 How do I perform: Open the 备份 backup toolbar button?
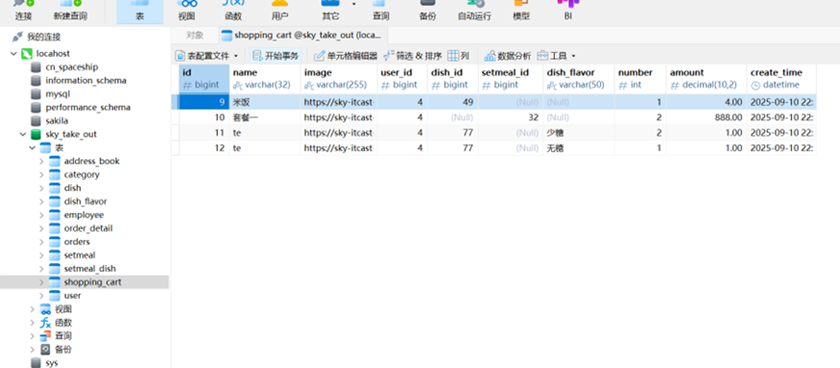click(427, 11)
